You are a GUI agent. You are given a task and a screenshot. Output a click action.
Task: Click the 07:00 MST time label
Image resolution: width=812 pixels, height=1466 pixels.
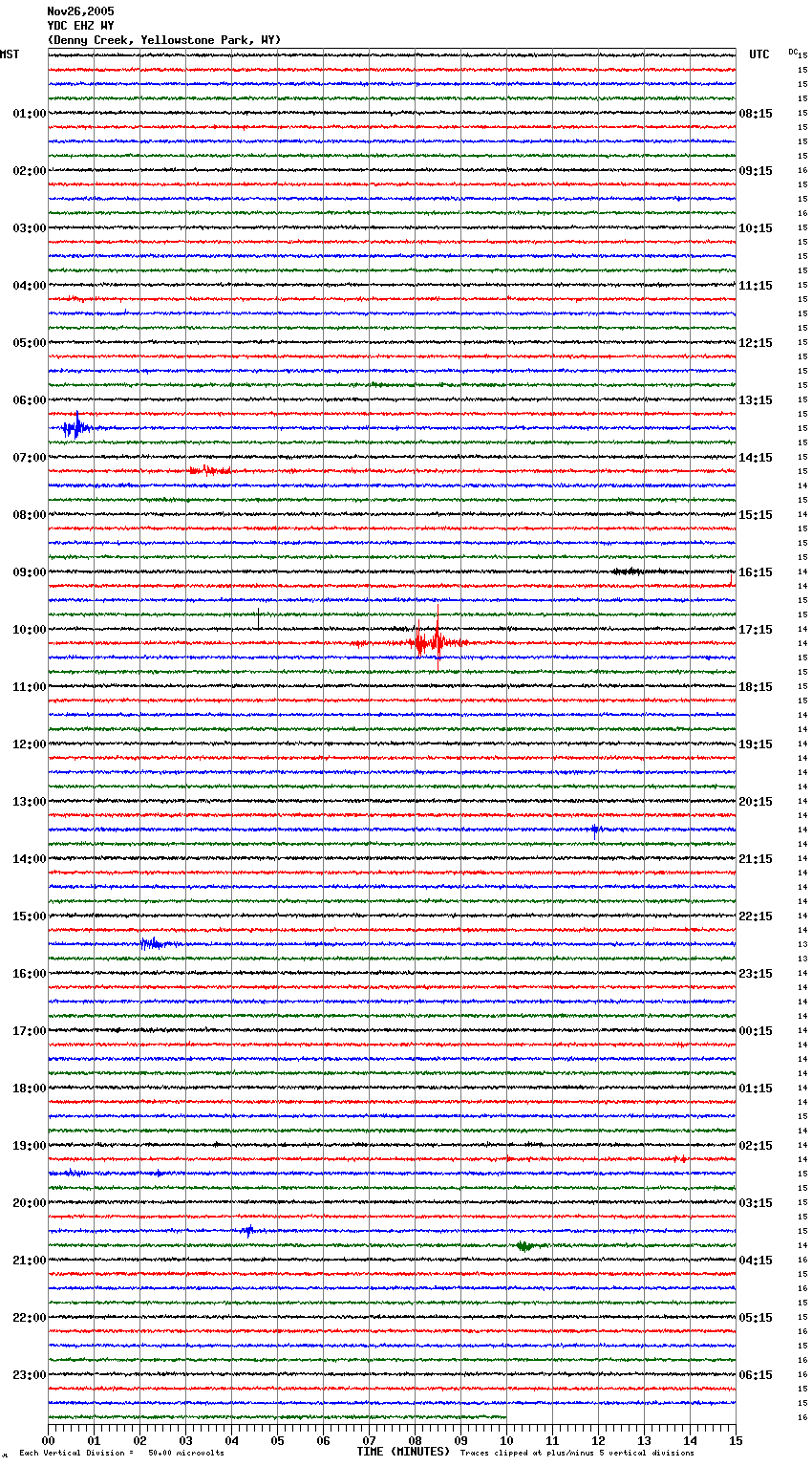click(29, 458)
